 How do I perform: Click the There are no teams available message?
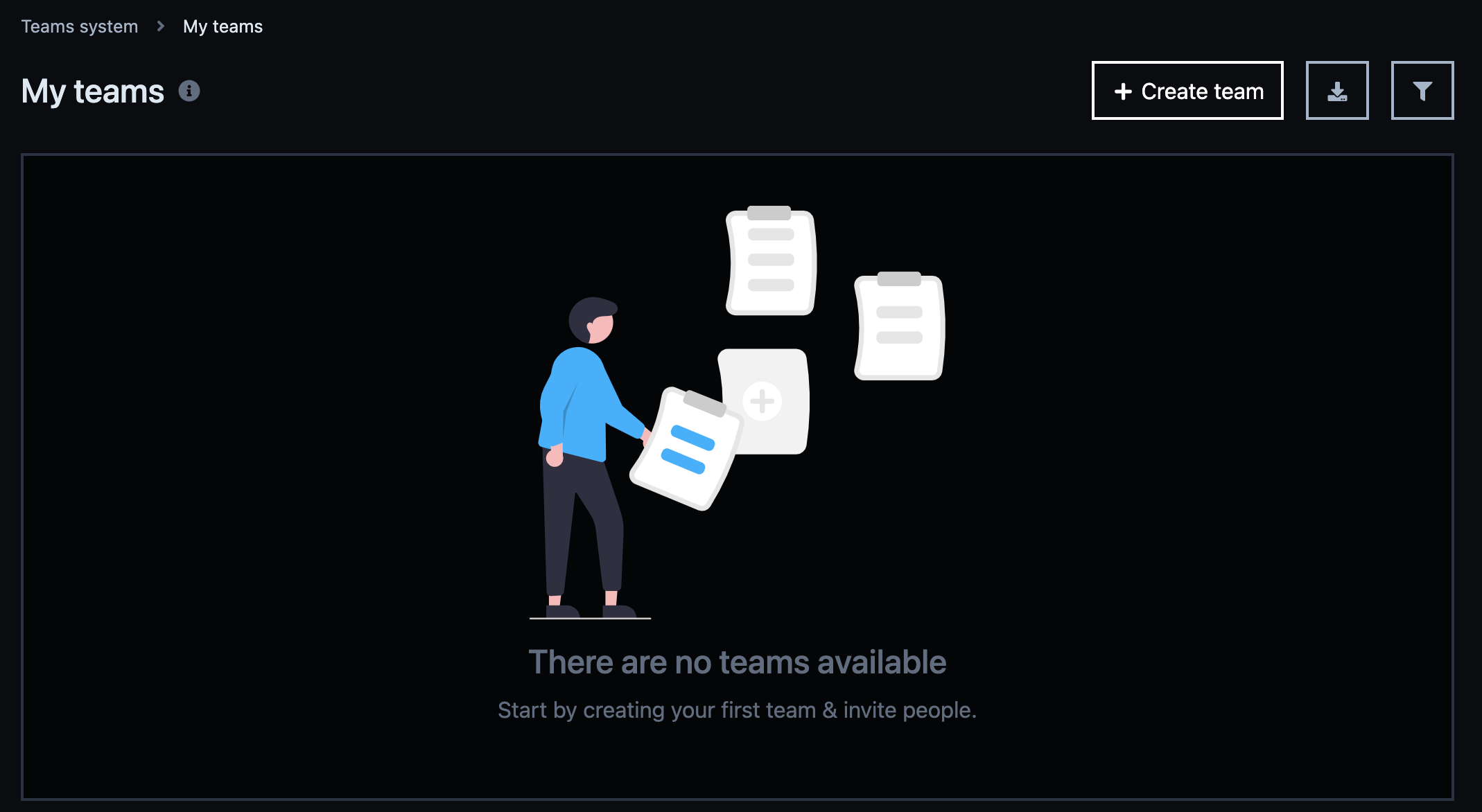point(737,662)
